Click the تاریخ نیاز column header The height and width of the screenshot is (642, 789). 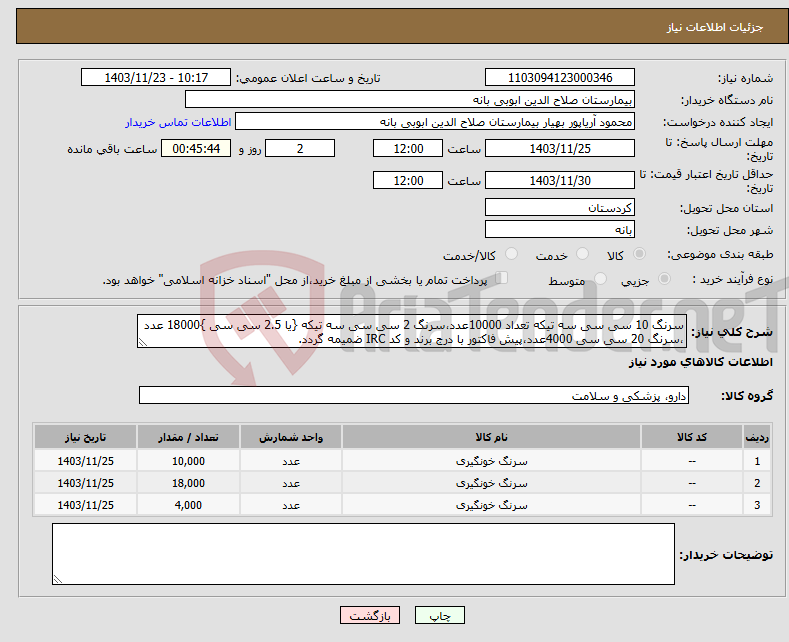86,437
